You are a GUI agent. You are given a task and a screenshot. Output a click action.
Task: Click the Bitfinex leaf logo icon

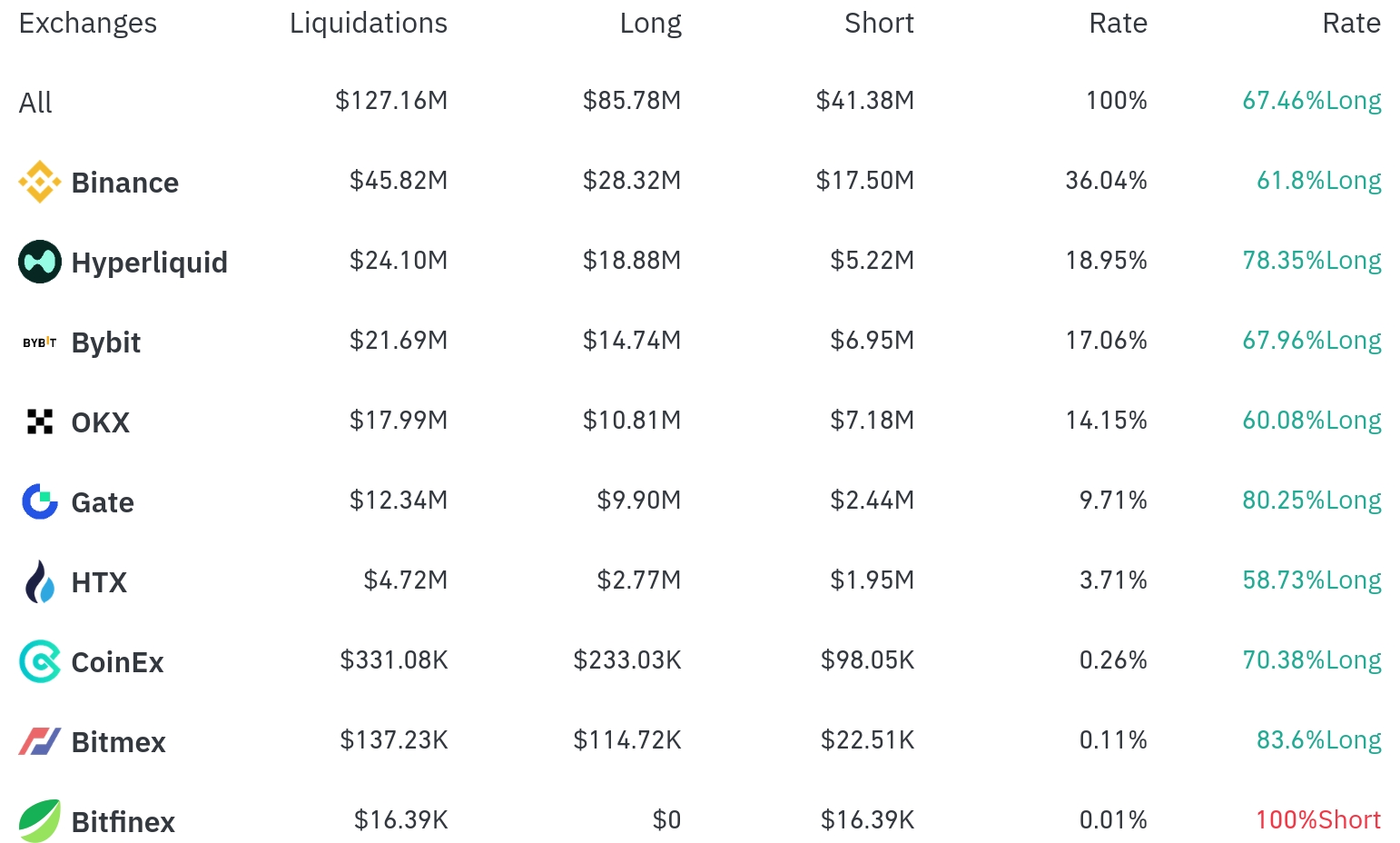(40, 821)
